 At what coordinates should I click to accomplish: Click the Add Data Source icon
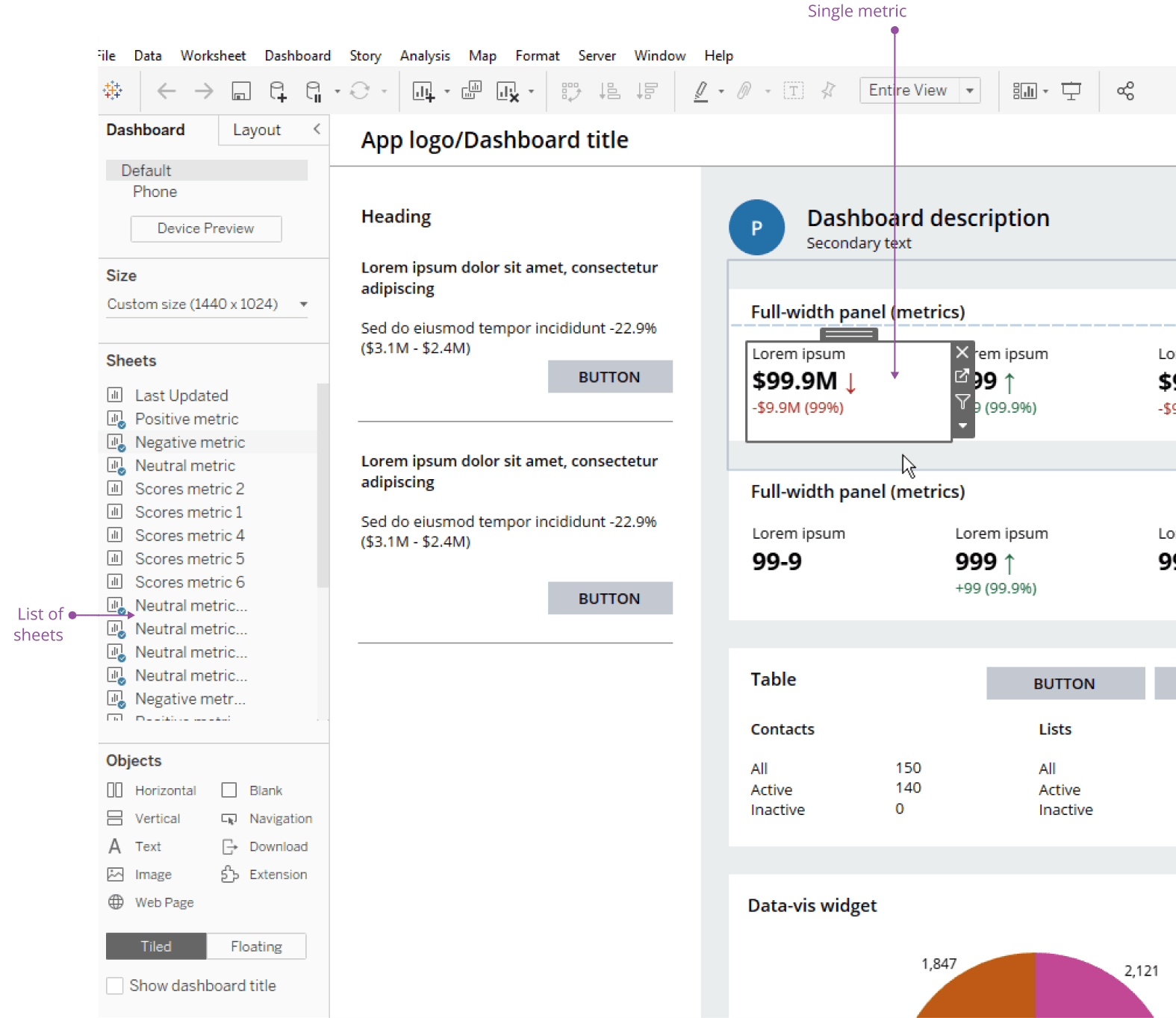[x=277, y=91]
